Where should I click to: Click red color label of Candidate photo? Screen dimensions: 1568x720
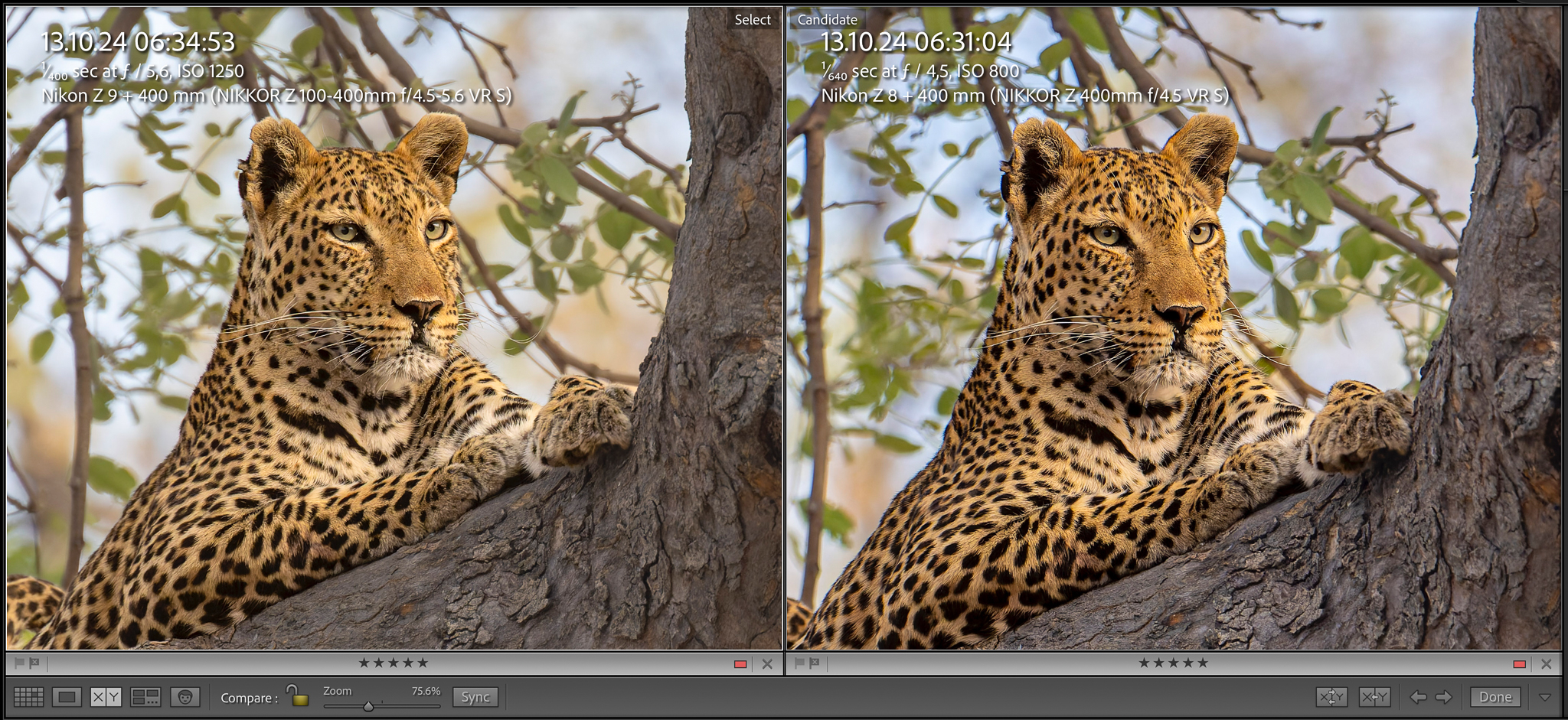[1519, 664]
